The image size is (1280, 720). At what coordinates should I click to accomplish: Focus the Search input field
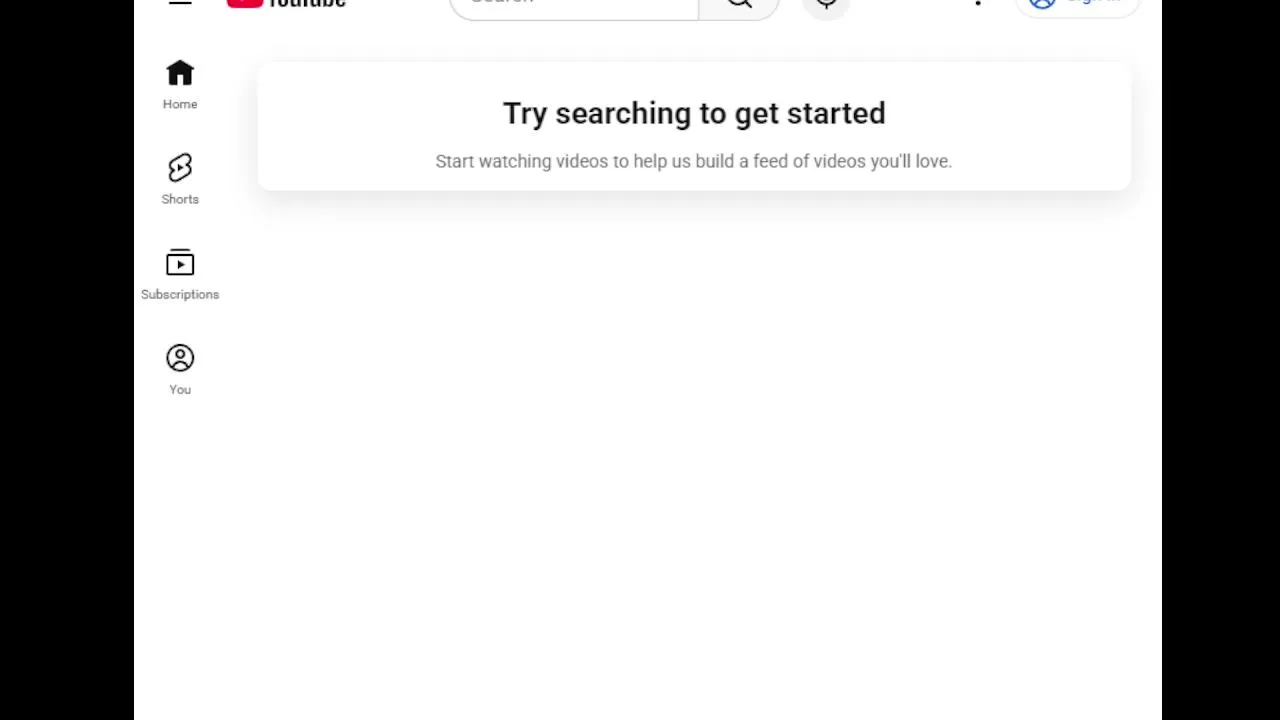[574, 5]
